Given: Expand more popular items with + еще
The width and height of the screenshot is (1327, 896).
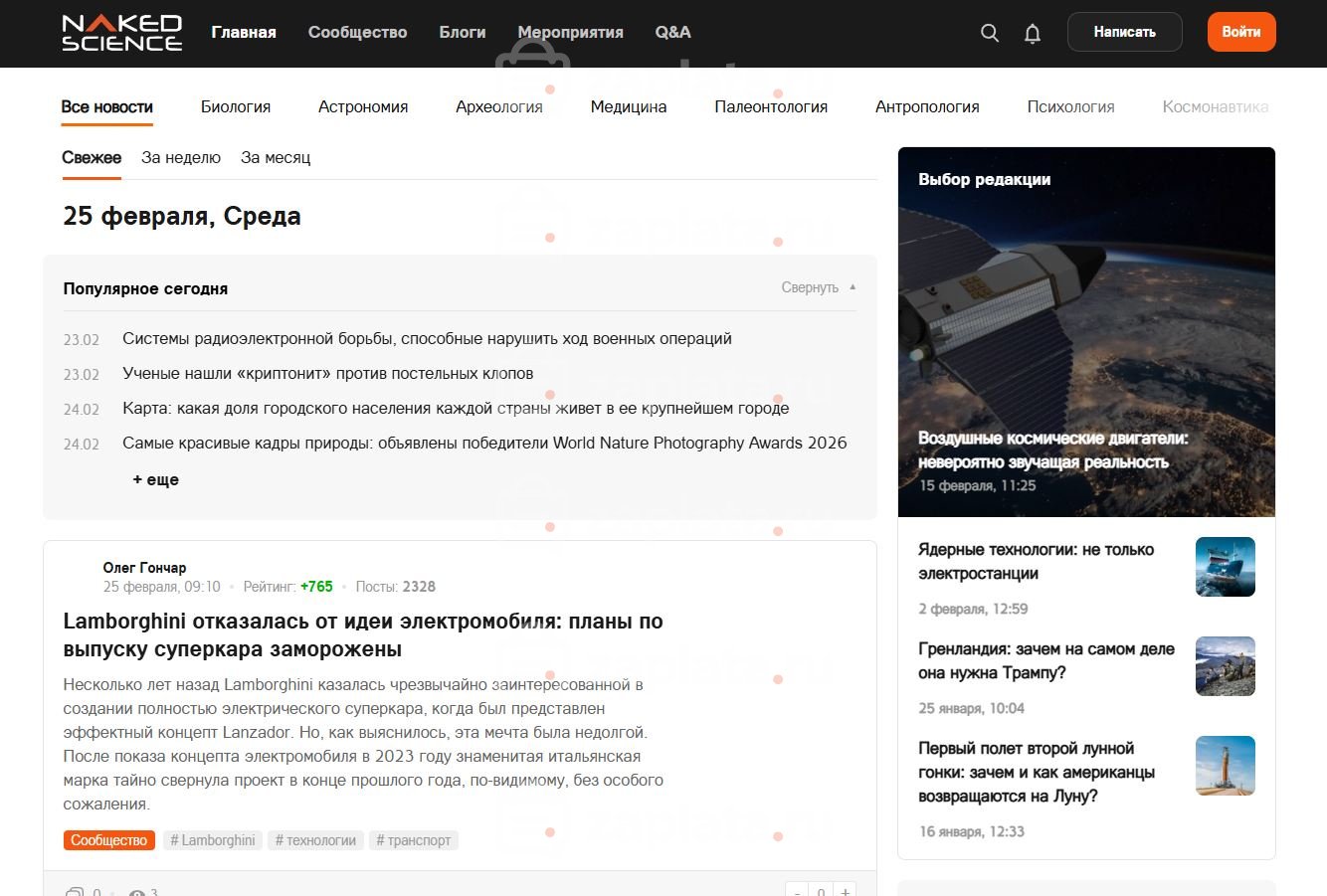Looking at the screenshot, I should [x=156, y=479].
